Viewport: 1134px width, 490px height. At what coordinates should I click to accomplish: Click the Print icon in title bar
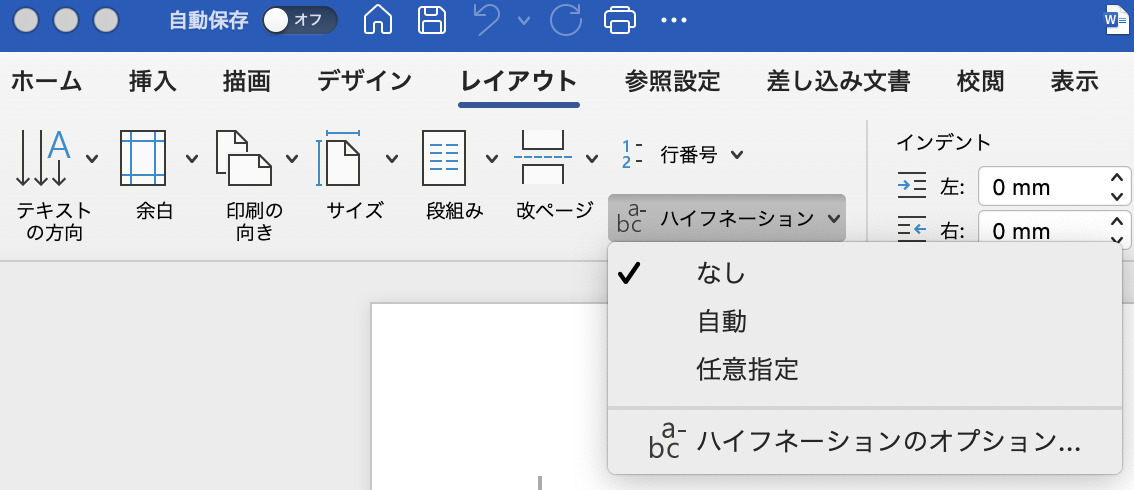(620, 20)
